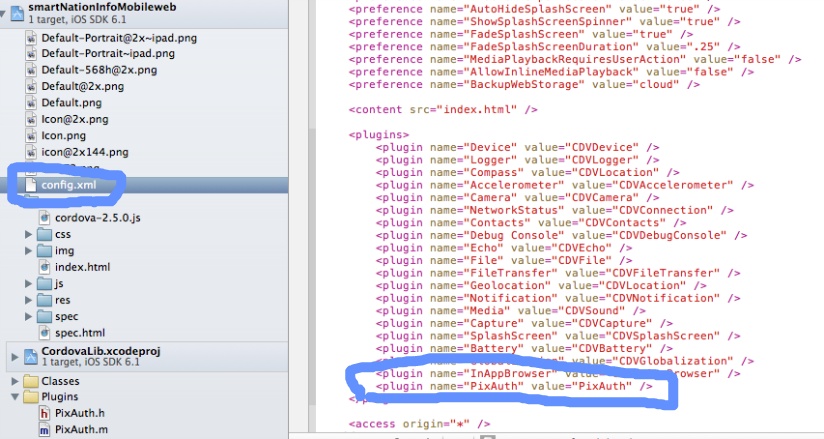Collapse the Plugins group
The width and height of the screenshot is (824, 439).
click(x=15, y=397)
